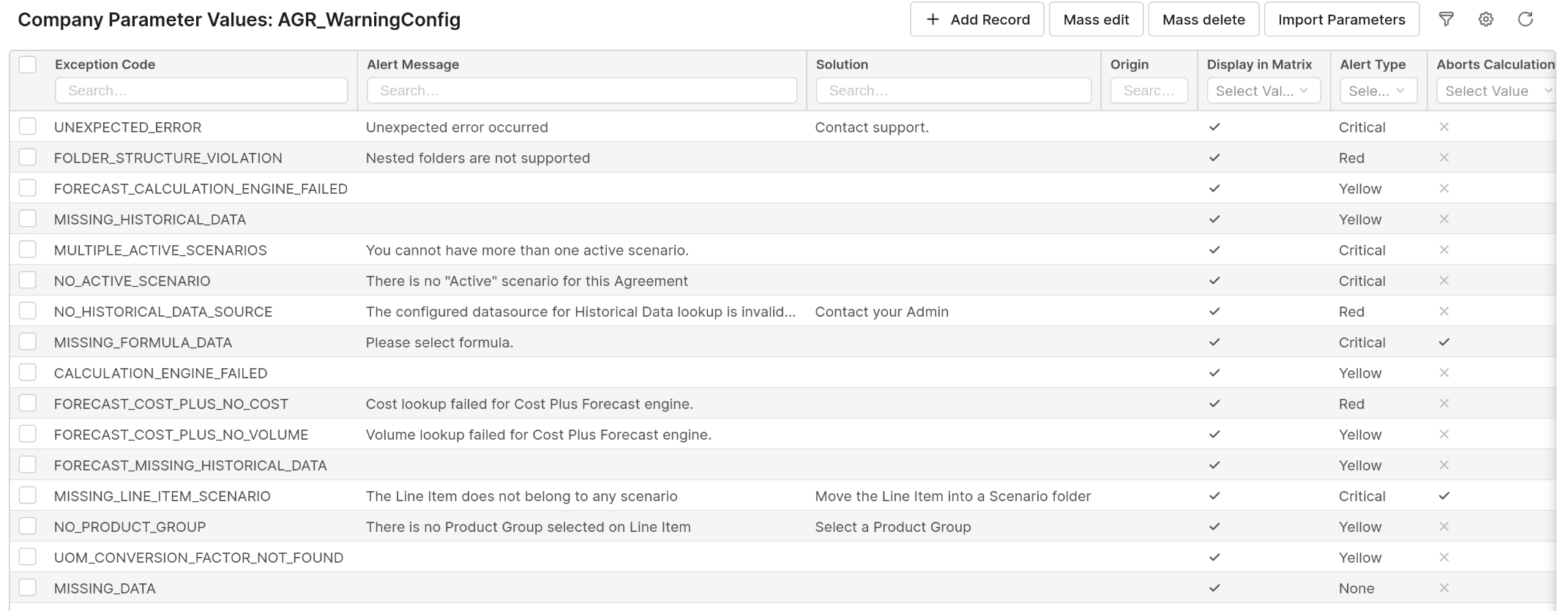Screen dimensions: 1568x611
Task: Open Aborts Calculation Select Value dropdown
Action: click(1495, 91)
